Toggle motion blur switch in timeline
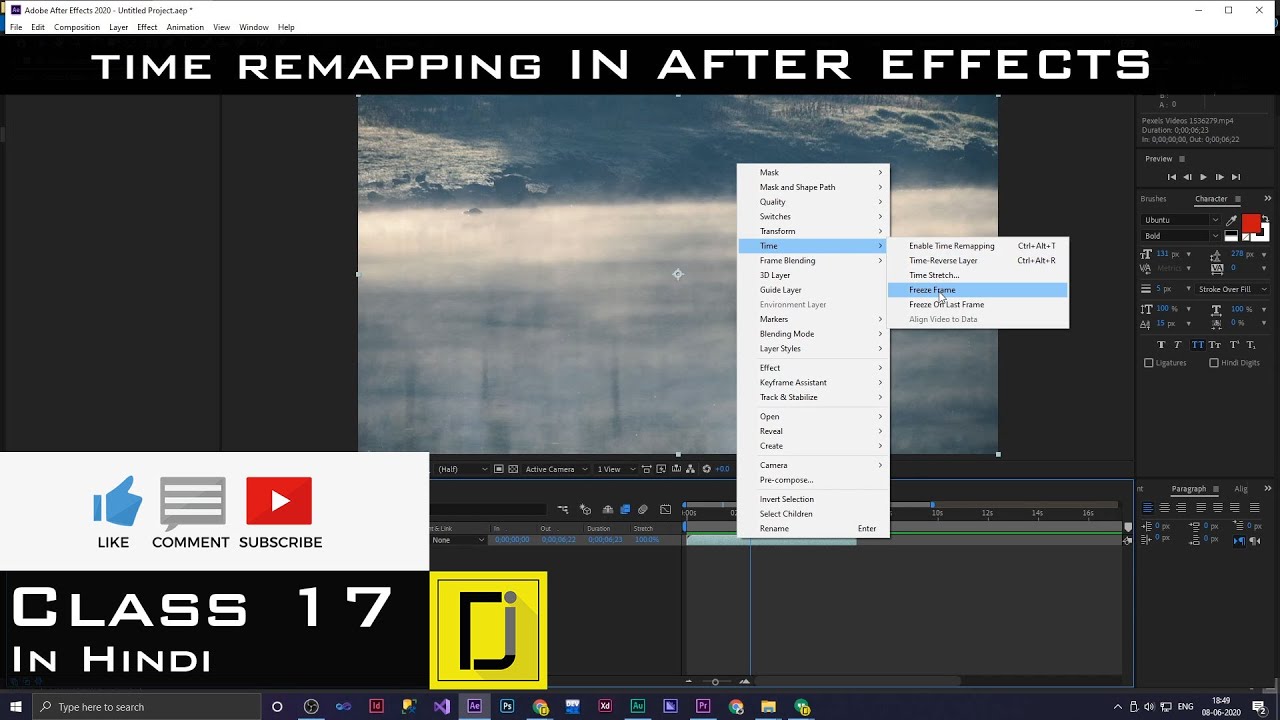Viewport: 1280px width, 720px height. [x=643, y=510]
